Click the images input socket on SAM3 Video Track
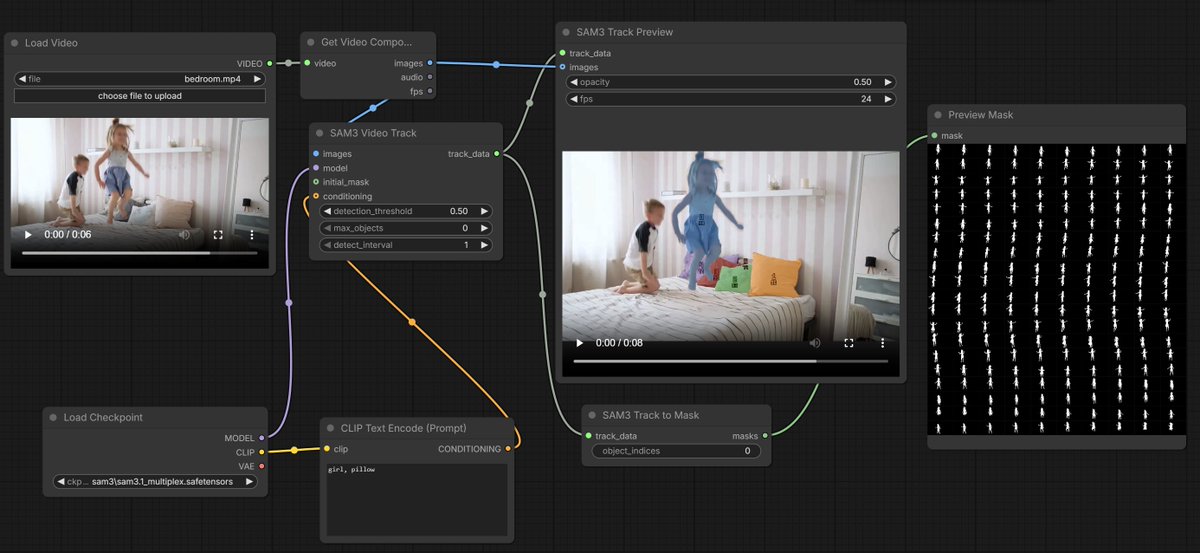Image resolution: width=1200 pixels, height=553 pixels. (316, 154)
